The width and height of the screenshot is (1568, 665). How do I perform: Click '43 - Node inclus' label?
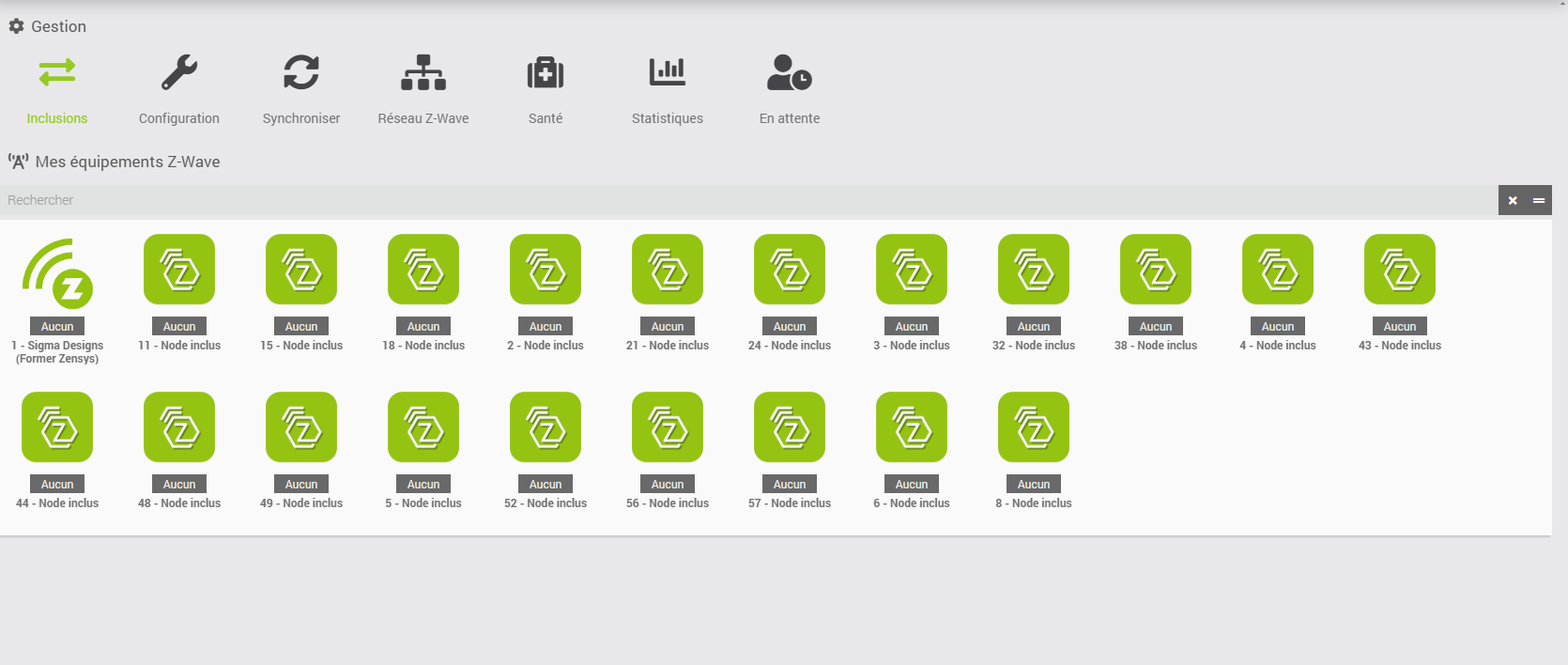click(x=1400, y=346)
